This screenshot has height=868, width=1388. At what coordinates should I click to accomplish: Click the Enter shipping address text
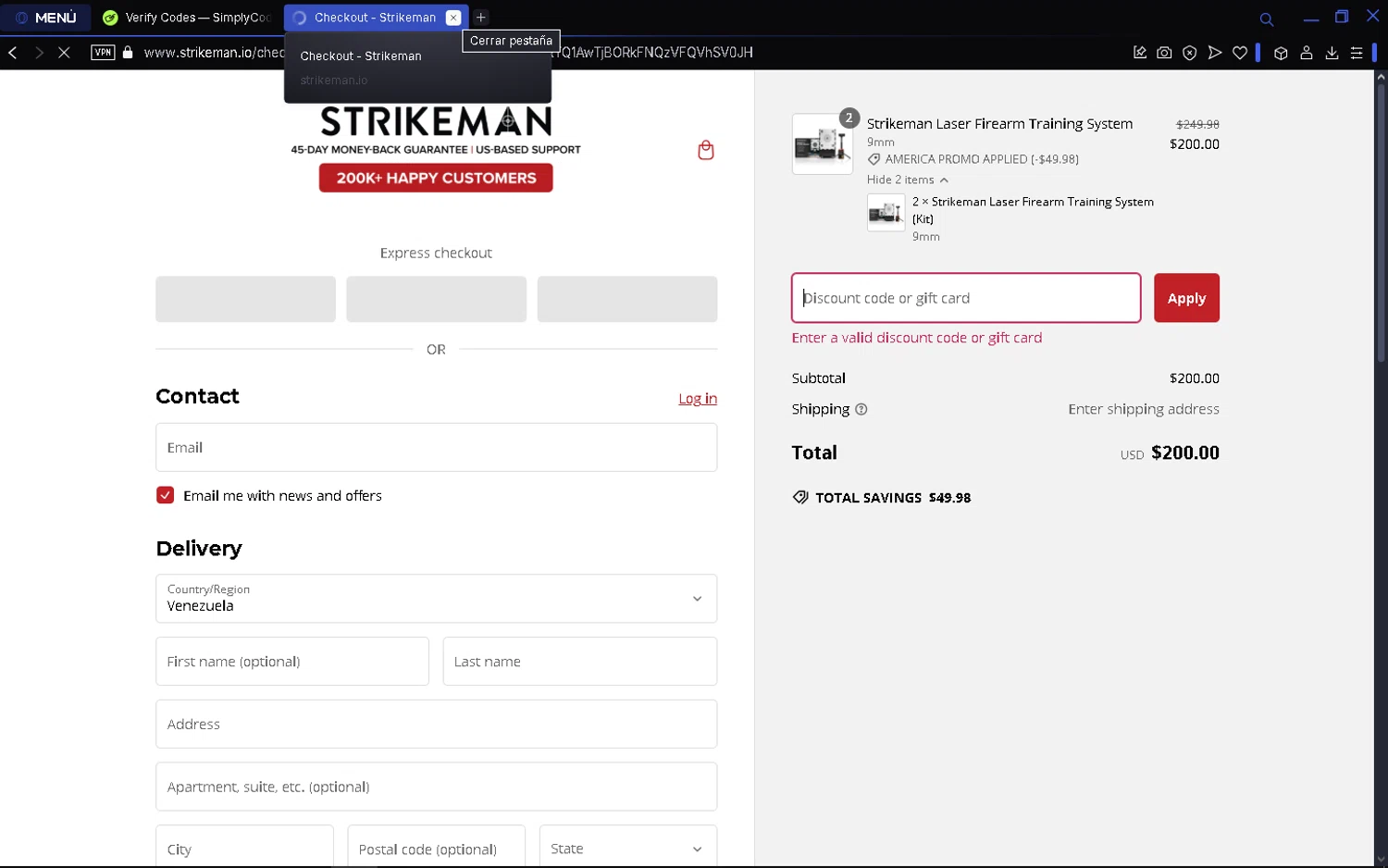pos(1144,409)
